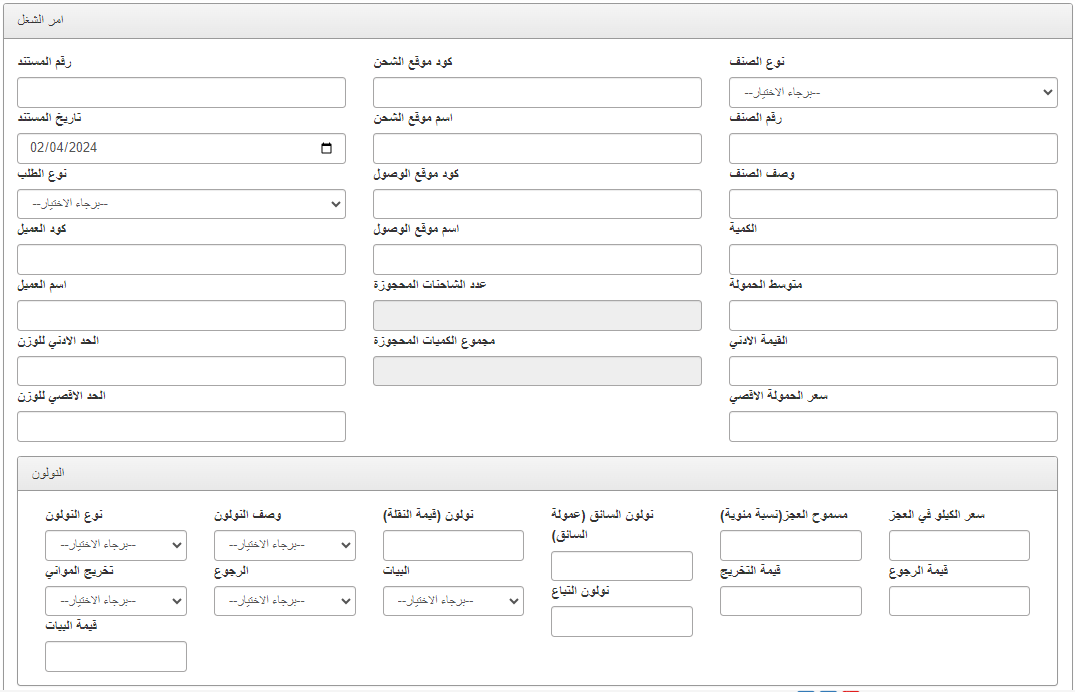Click the الكمية input field
This screenshot has width=1075, height=692.
coord(892,260)
